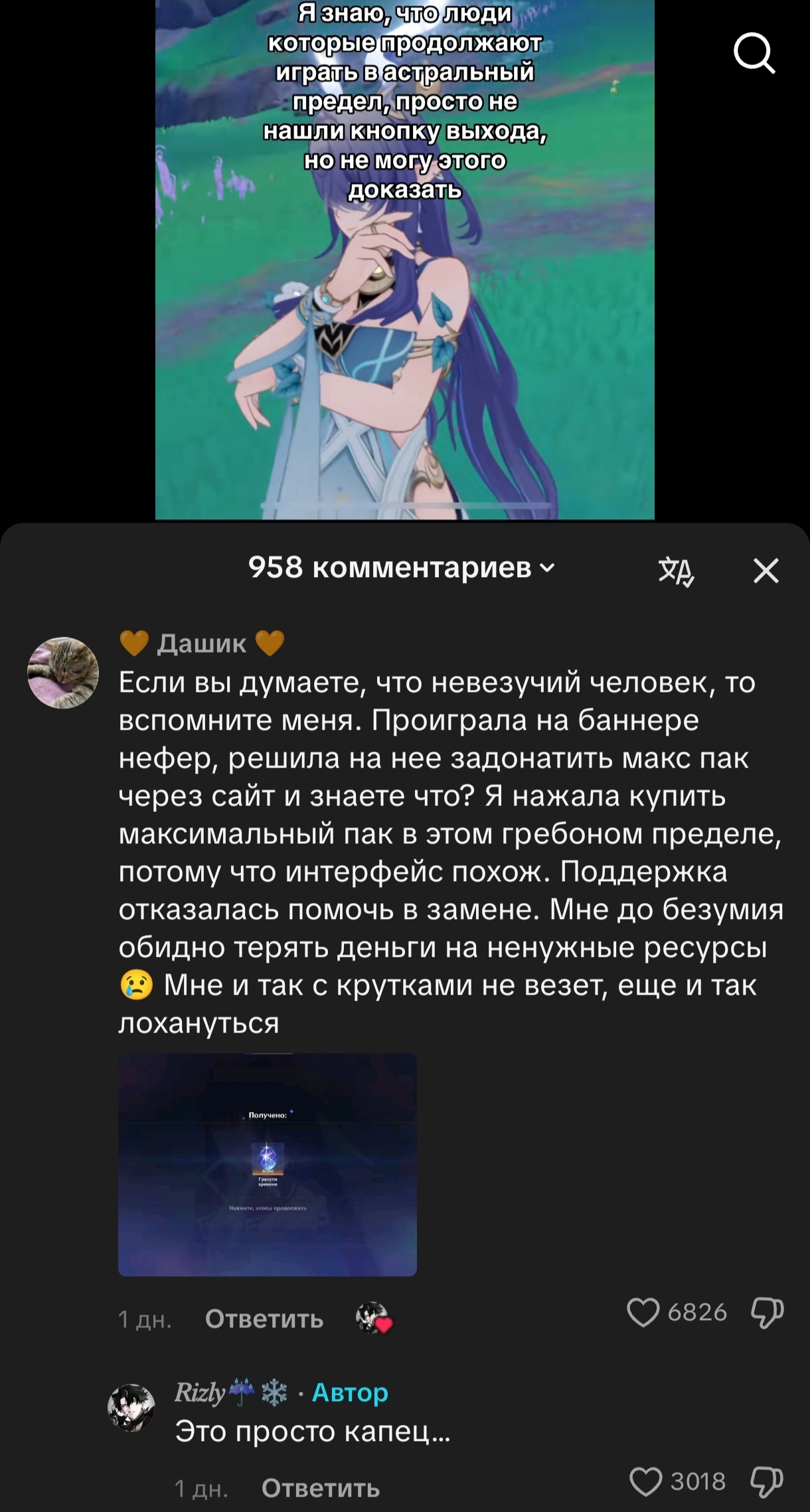Close the comments panel
Viewport: 810px width, 1512px height.
pos(766,570)
